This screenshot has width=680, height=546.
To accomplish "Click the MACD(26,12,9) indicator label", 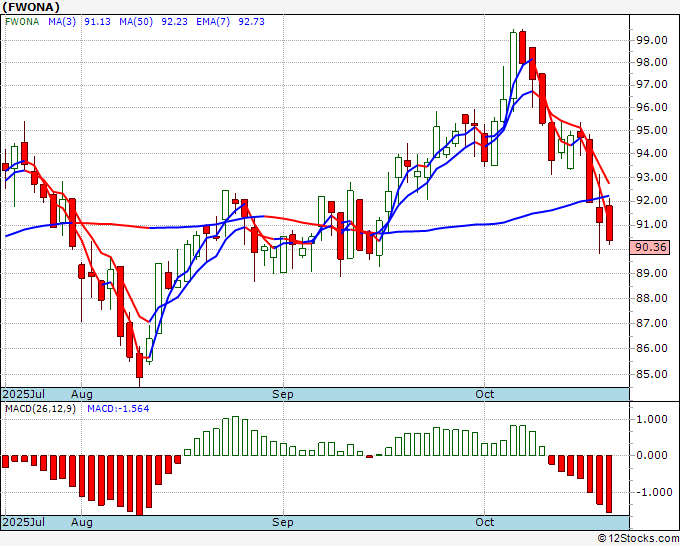I will (x=40, y=409).
